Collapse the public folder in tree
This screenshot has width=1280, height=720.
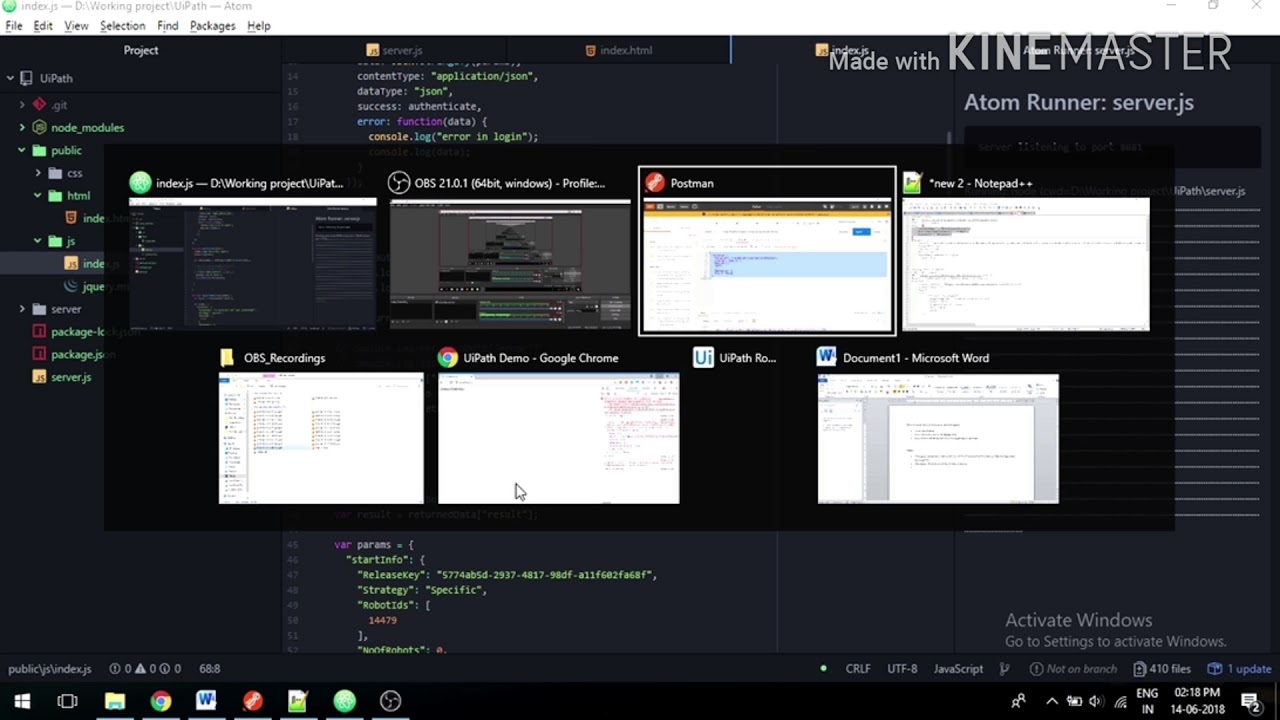click(x=22, y=150)
